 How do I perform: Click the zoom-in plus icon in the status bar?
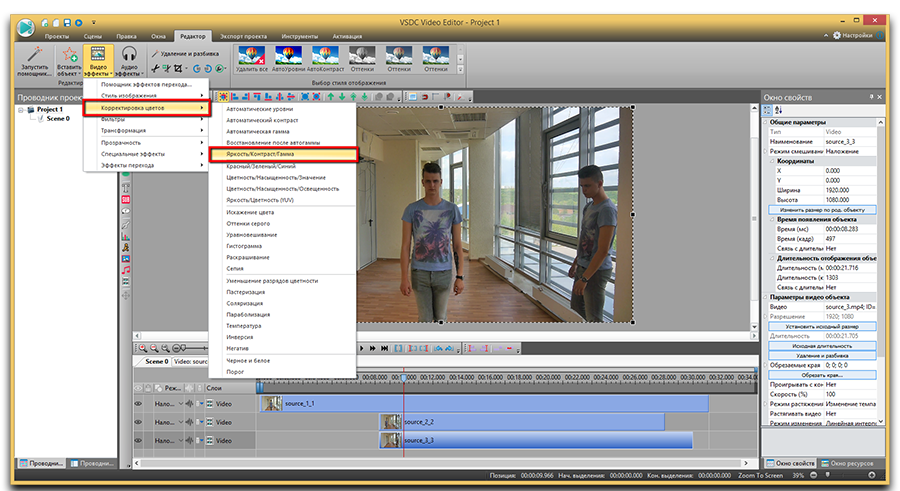[872, 475]
